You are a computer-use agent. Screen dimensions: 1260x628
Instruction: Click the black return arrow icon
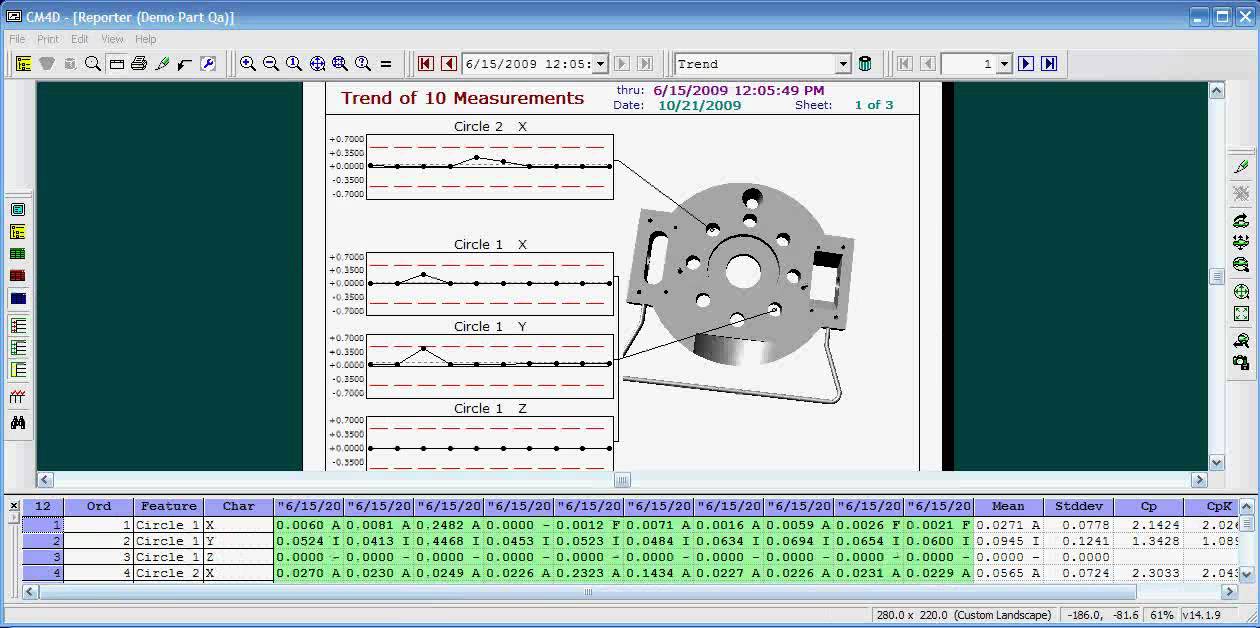point(185,64)
